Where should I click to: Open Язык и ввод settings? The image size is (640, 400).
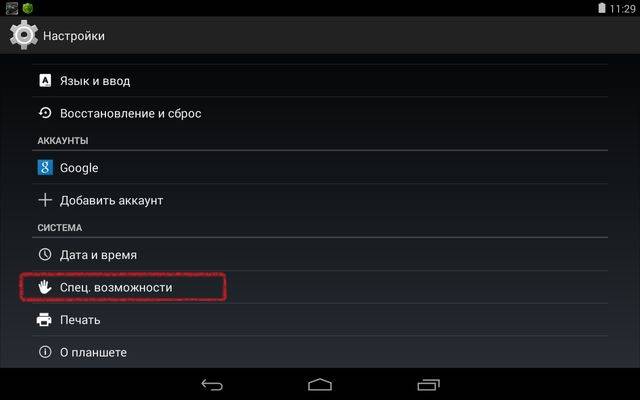click(x=320, y=80)
